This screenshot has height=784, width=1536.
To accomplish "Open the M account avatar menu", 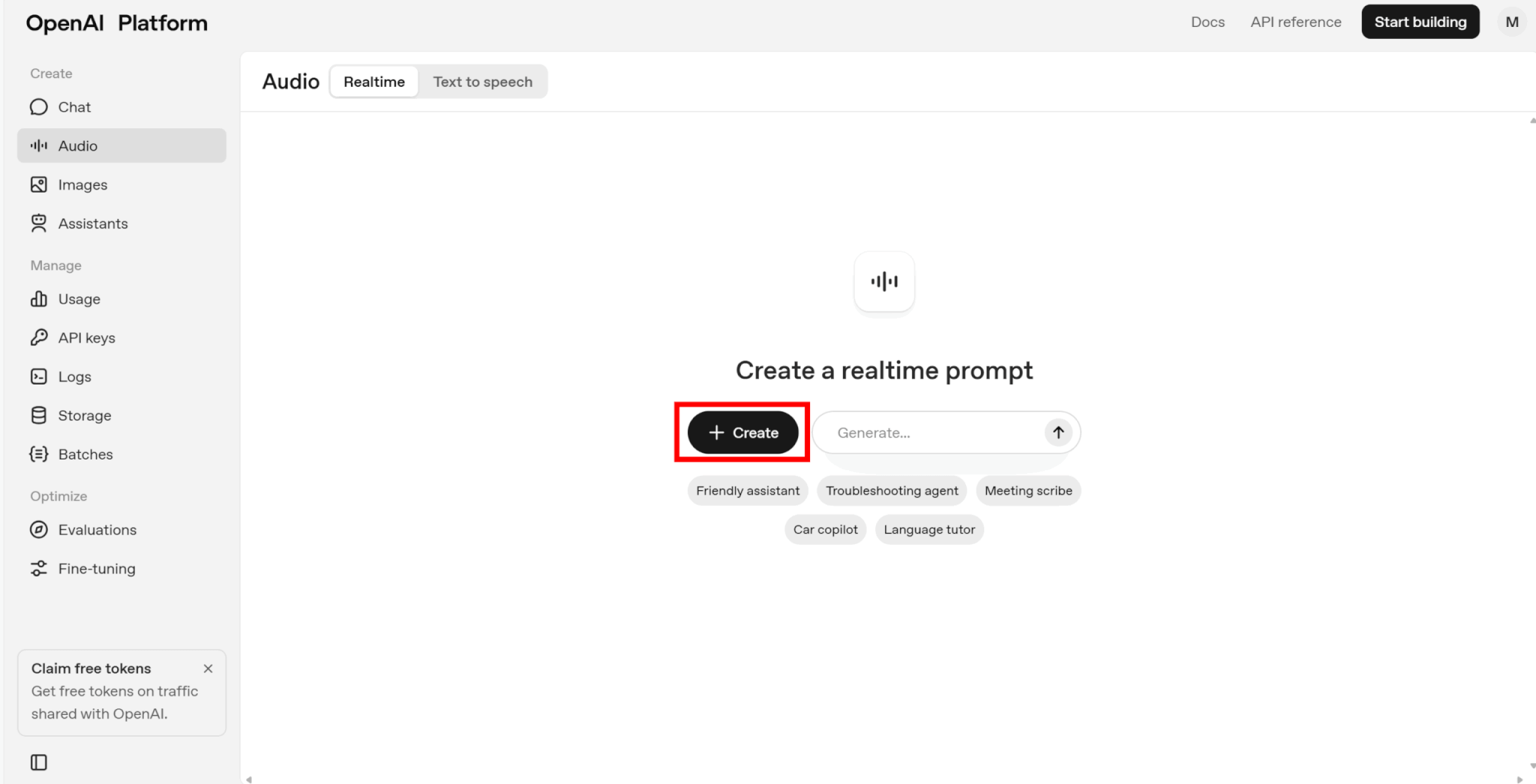I will (x=1512, y=22).
